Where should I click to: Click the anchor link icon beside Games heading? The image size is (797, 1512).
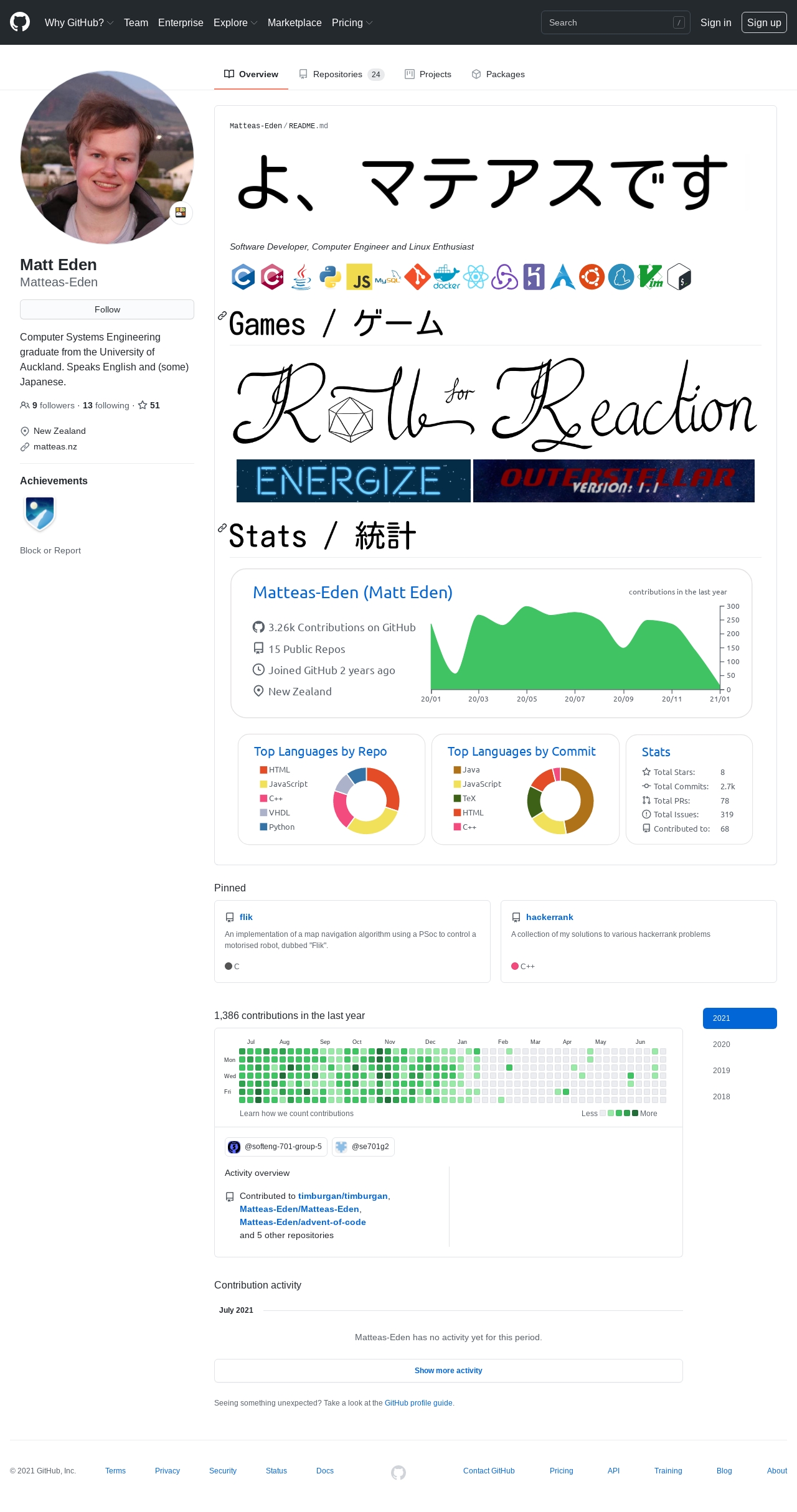(222, 316)
